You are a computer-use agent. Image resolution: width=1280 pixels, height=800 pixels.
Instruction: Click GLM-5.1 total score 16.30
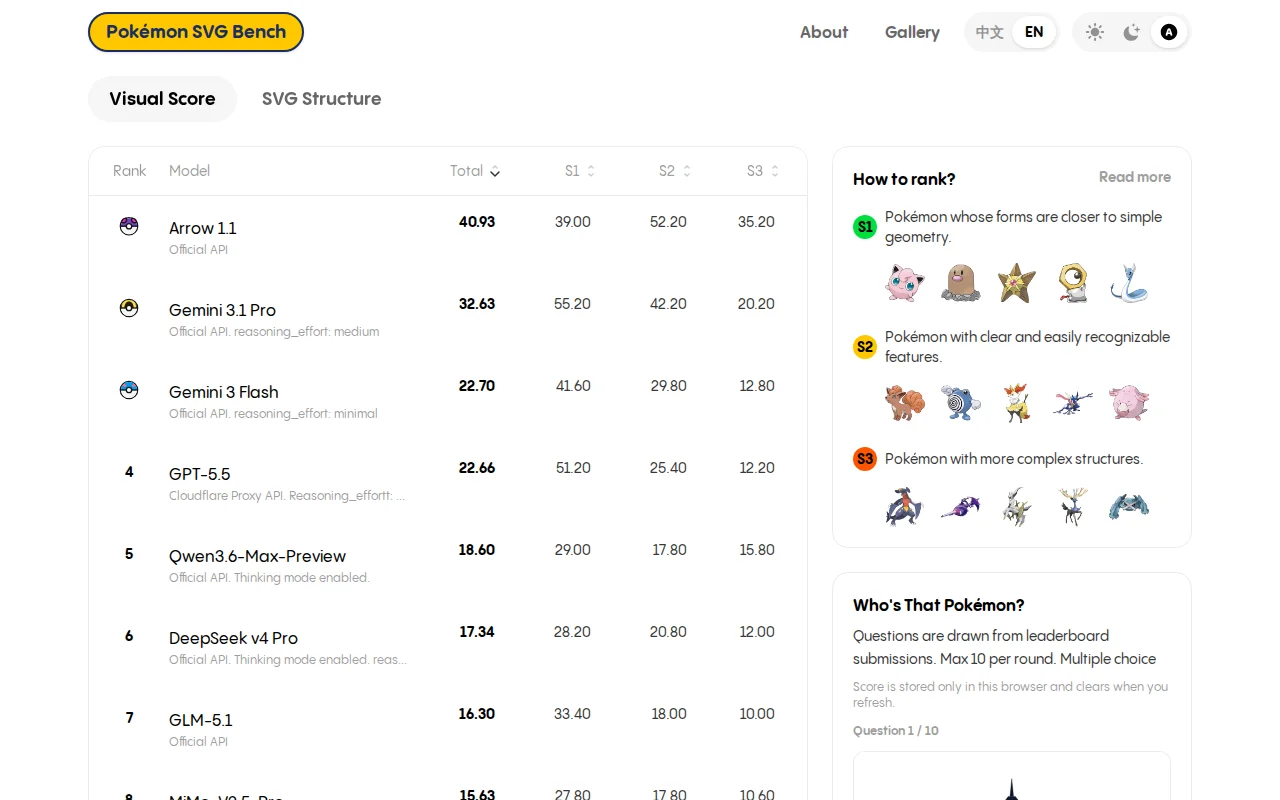[x=477, y=714]
